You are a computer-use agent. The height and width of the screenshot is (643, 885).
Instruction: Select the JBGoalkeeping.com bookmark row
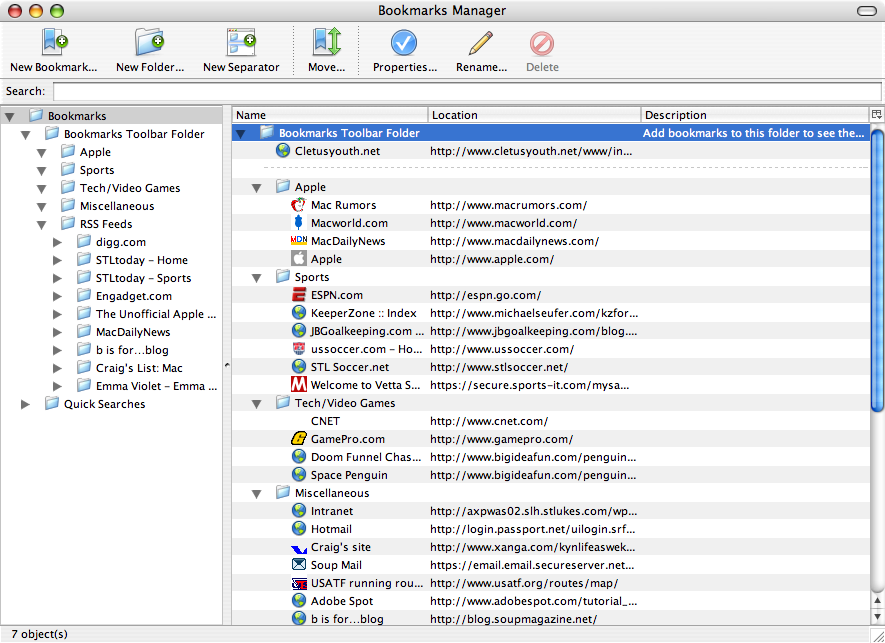(x=551, y=331)
